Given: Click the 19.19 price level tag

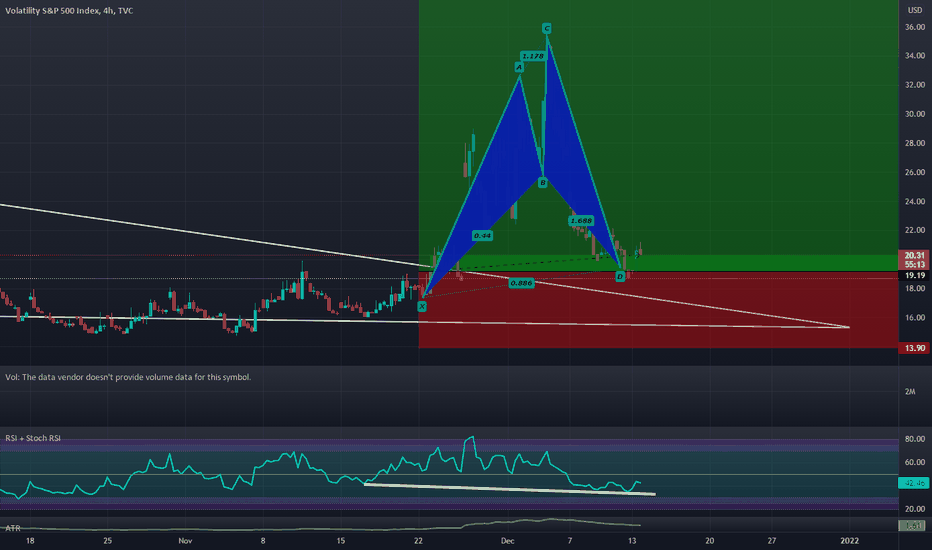Looking at the screenshot, I should pos(914,275).
